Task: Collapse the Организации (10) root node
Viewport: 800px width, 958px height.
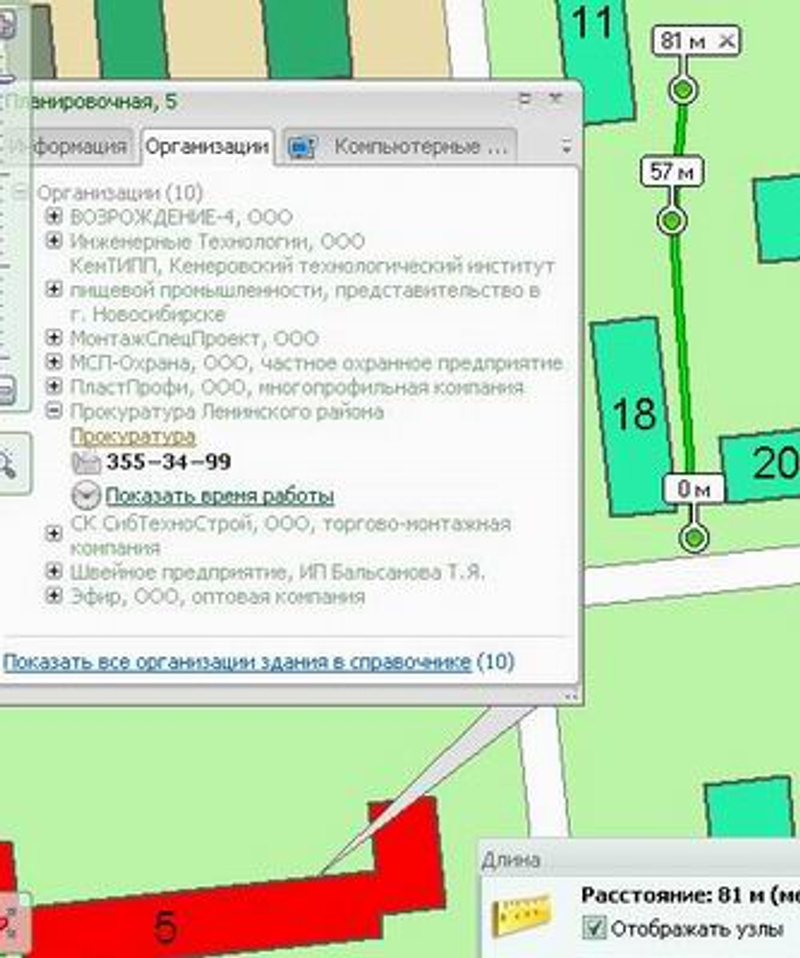Action: coord(20,192)
